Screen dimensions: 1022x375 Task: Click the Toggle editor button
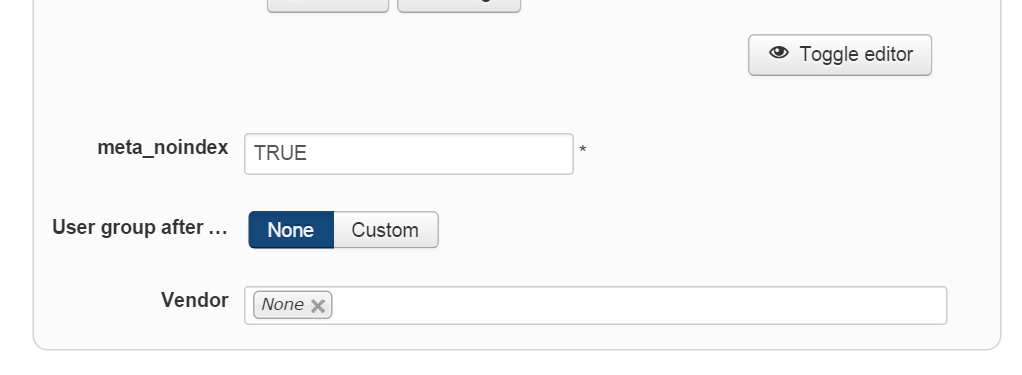point(840,55)
